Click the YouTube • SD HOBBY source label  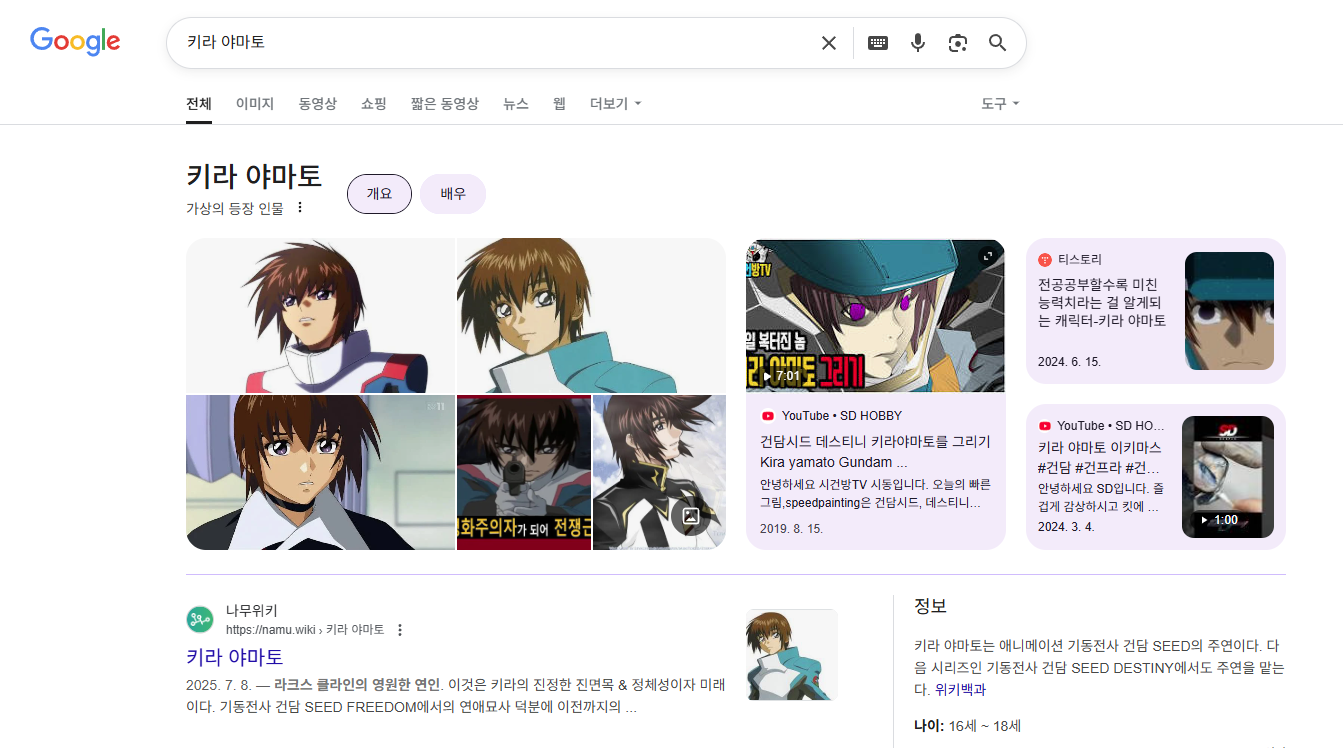tap(842, 416)
